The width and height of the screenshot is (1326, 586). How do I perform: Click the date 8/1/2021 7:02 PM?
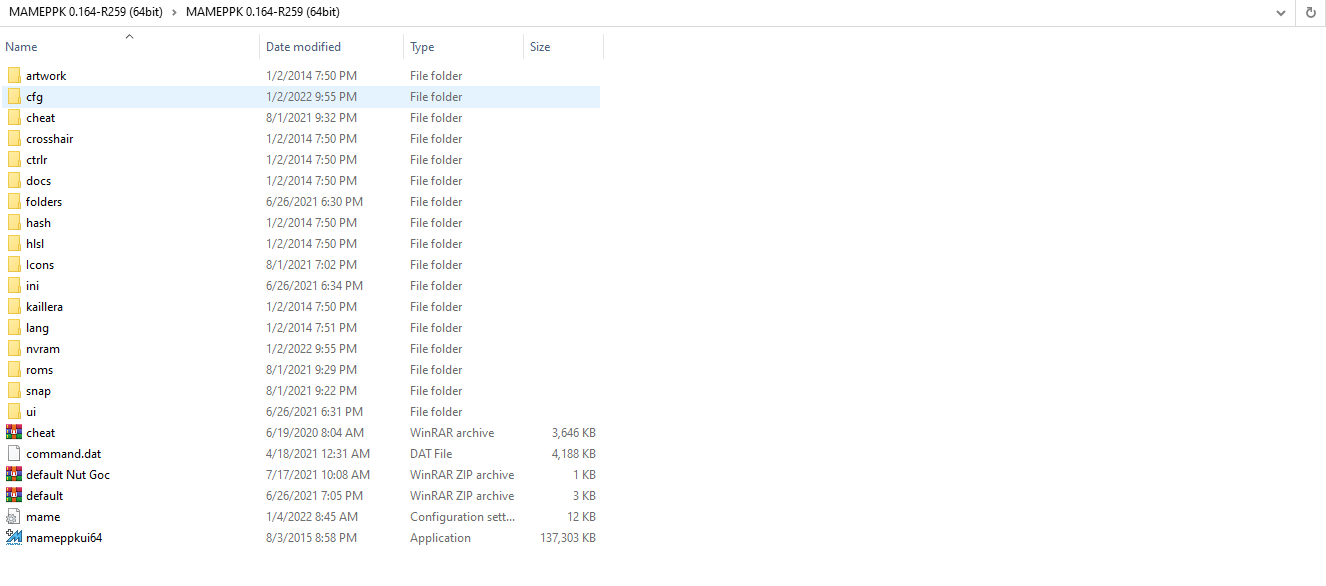(311, 265)
